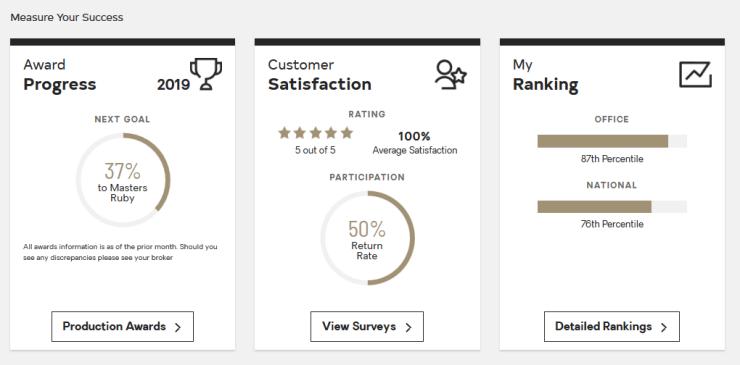Screen dimensions: 740x365
Task: Click the chevron on Production Awards button
Action: [178, 327]
